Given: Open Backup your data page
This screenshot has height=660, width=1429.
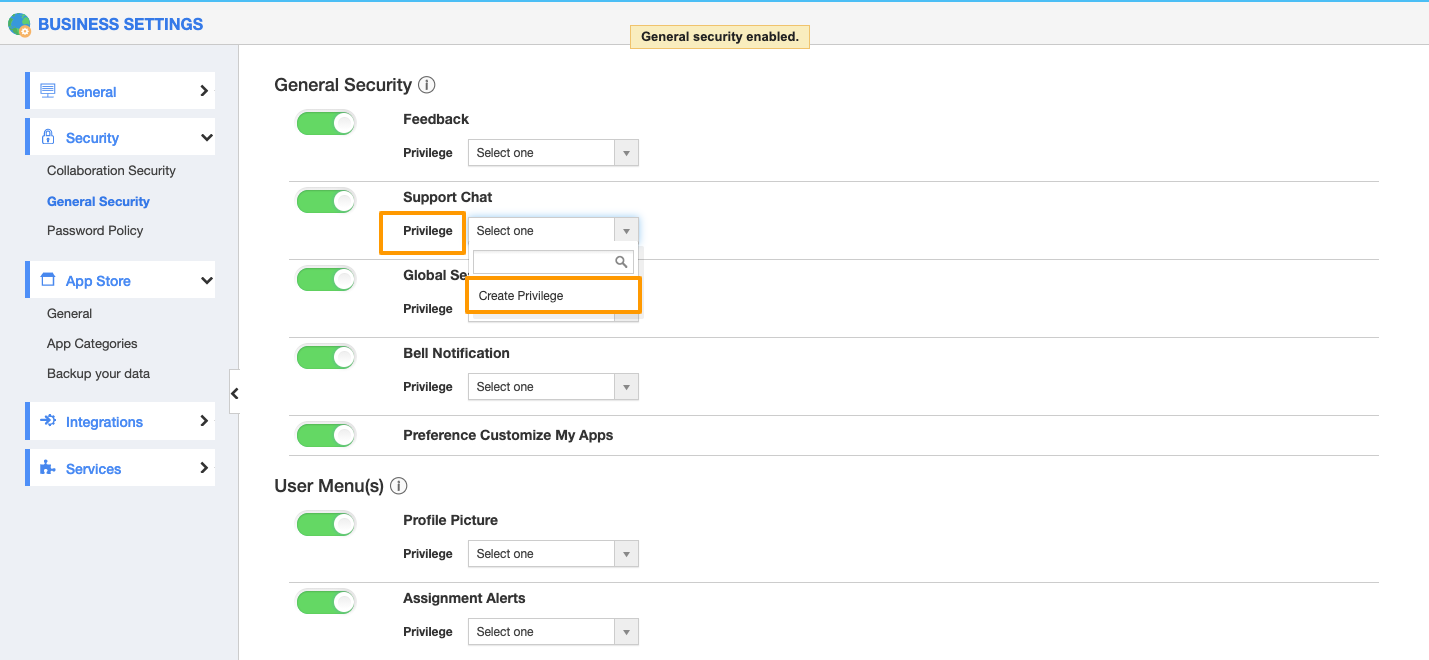Looking at the screenshot, I should (98, 374).
